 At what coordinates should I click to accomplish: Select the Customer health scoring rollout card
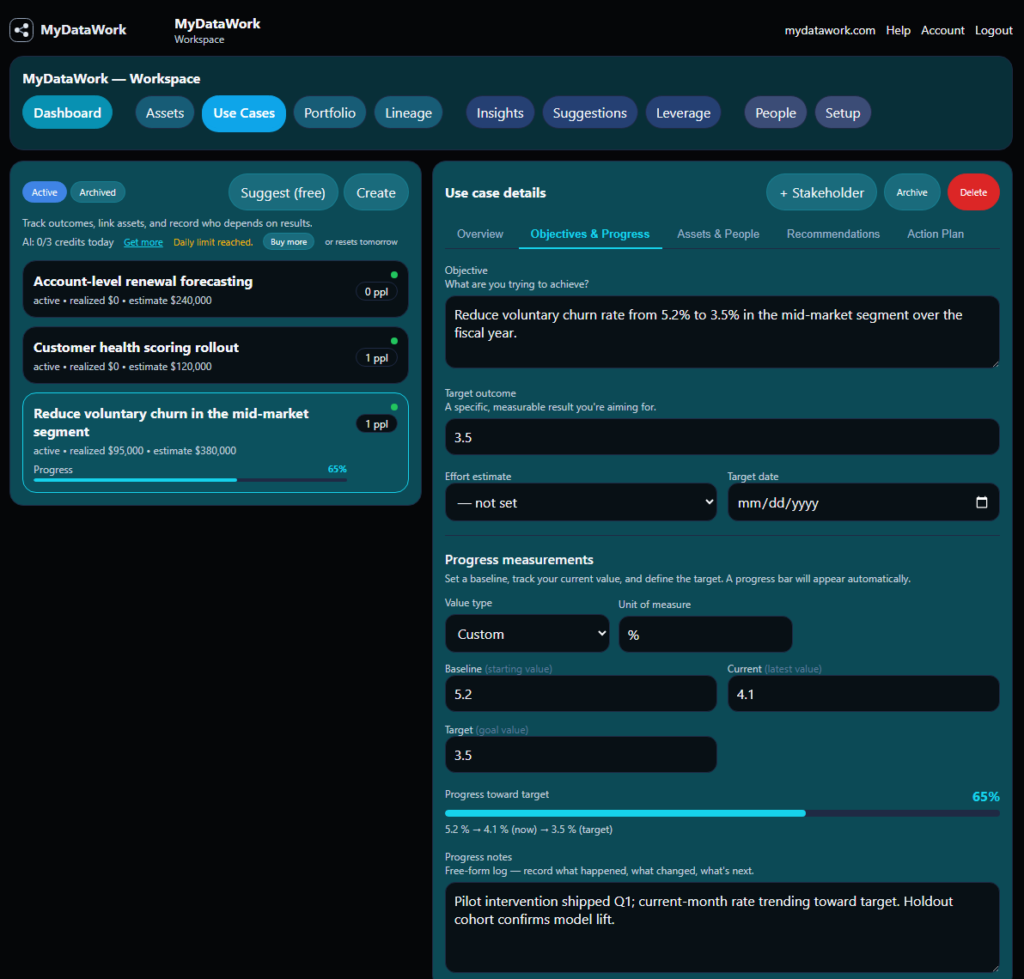click(x=216, y=356)
